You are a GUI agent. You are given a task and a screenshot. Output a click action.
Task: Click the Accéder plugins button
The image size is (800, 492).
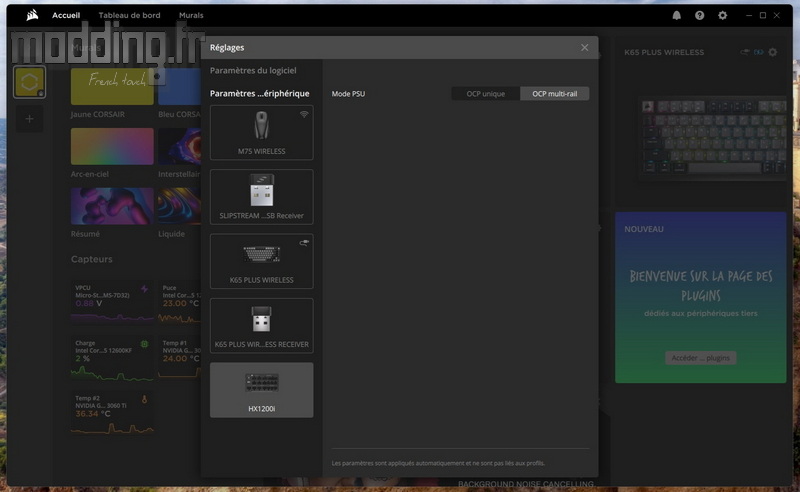pos(701,358)
